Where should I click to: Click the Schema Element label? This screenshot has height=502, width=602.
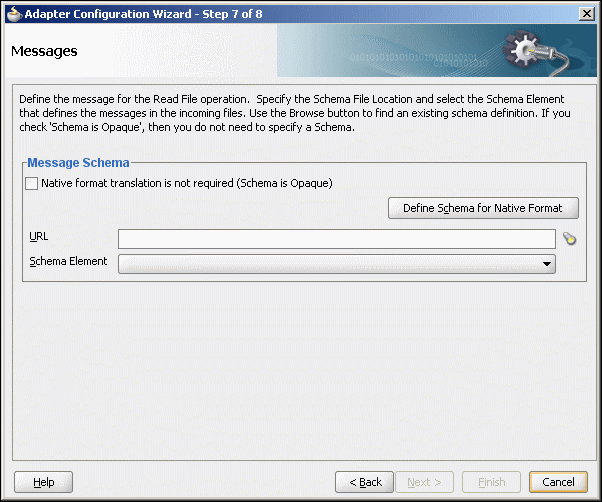68,261
